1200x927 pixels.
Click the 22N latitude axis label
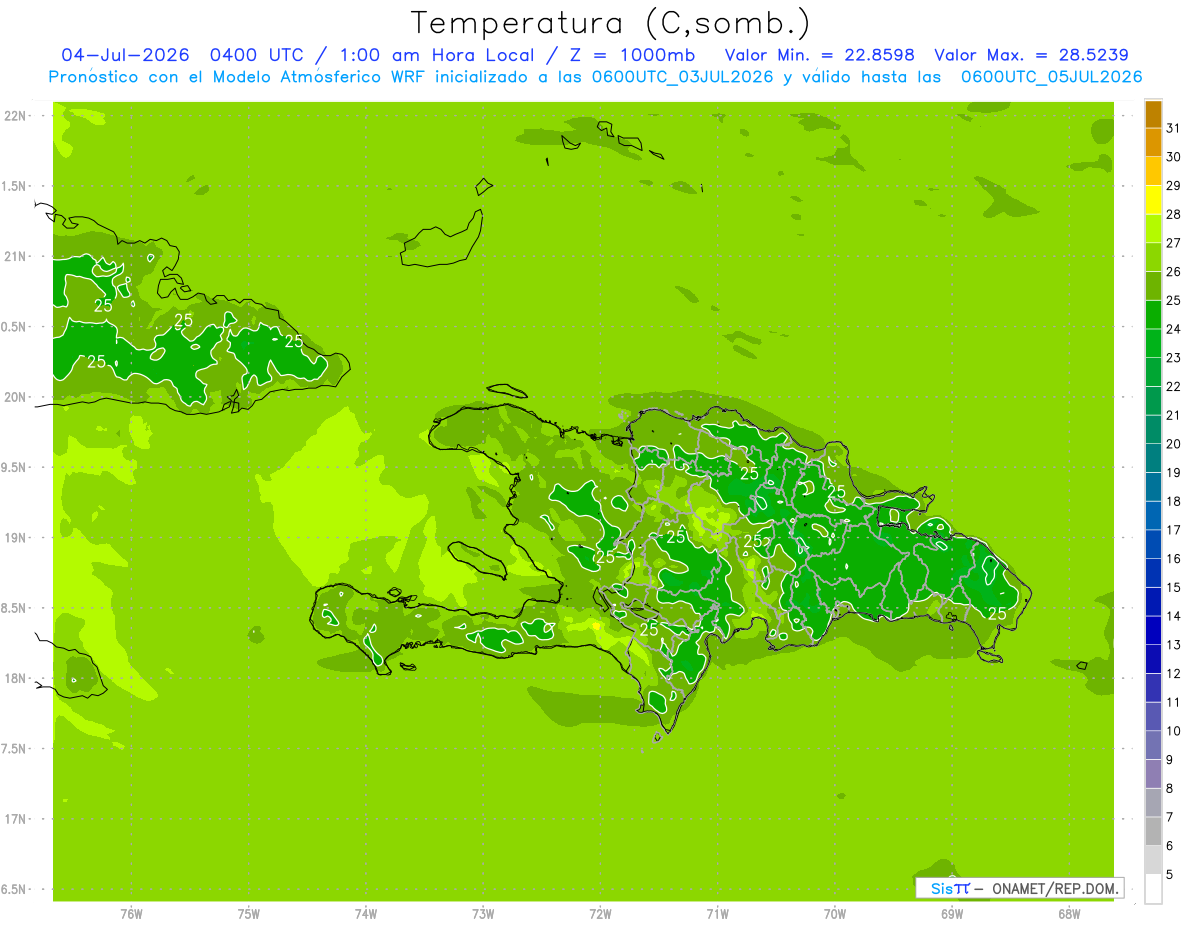coord(14,116)
